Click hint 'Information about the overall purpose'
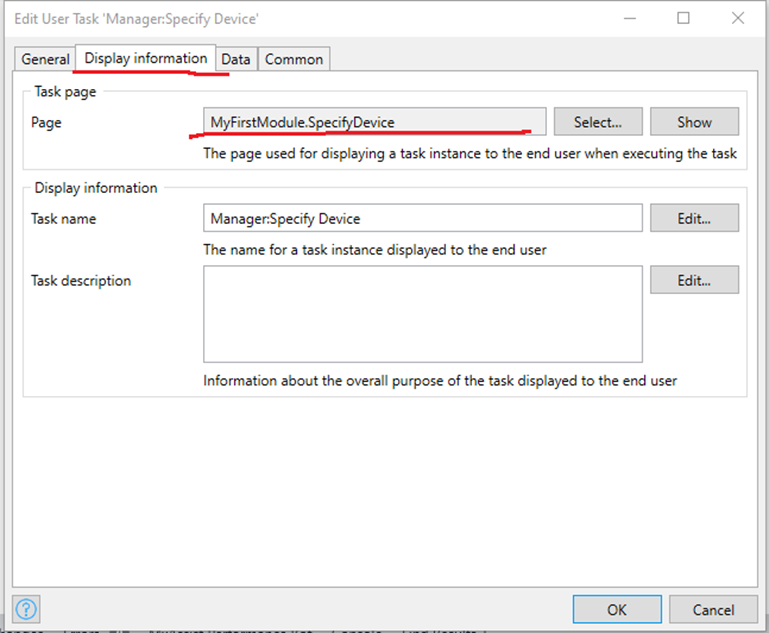The image size is (769, 633). [440, 381]
